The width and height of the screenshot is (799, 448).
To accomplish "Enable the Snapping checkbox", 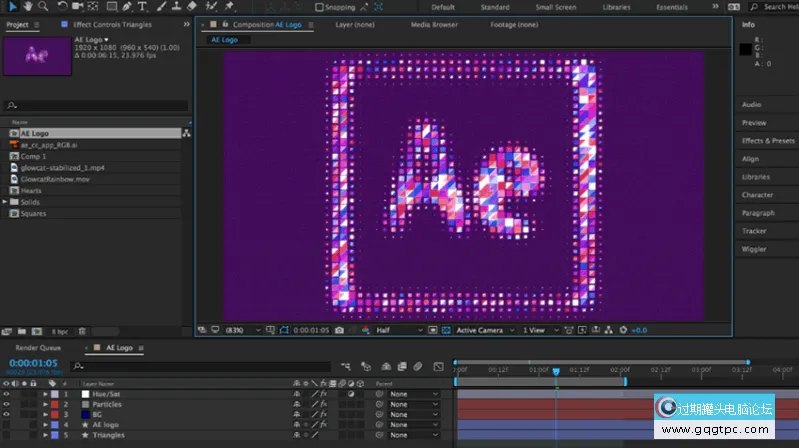I will (319, 7).
